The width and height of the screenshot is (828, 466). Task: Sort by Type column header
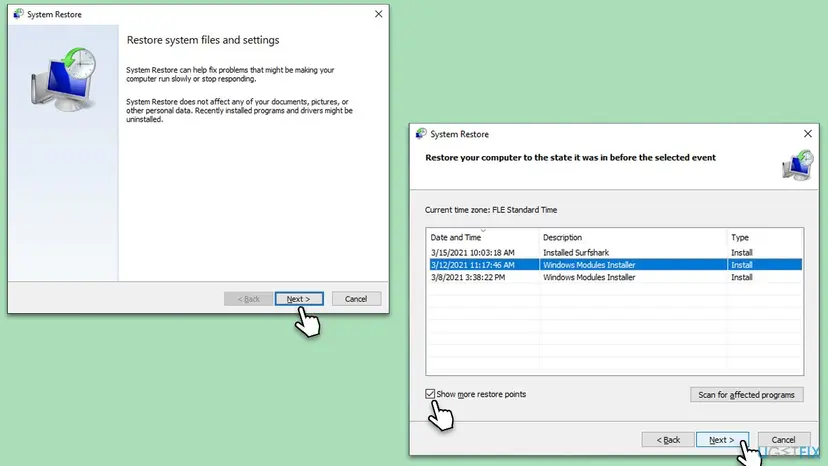pyautogui.click(x=764, y=237)
